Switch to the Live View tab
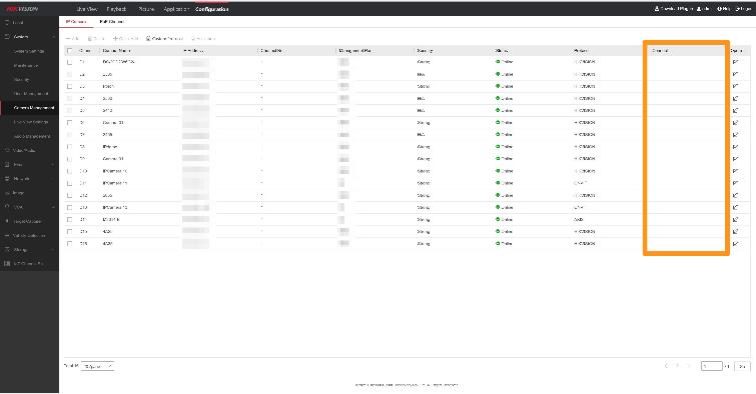Screen dimensions: 756x394 tap(87, 9)
